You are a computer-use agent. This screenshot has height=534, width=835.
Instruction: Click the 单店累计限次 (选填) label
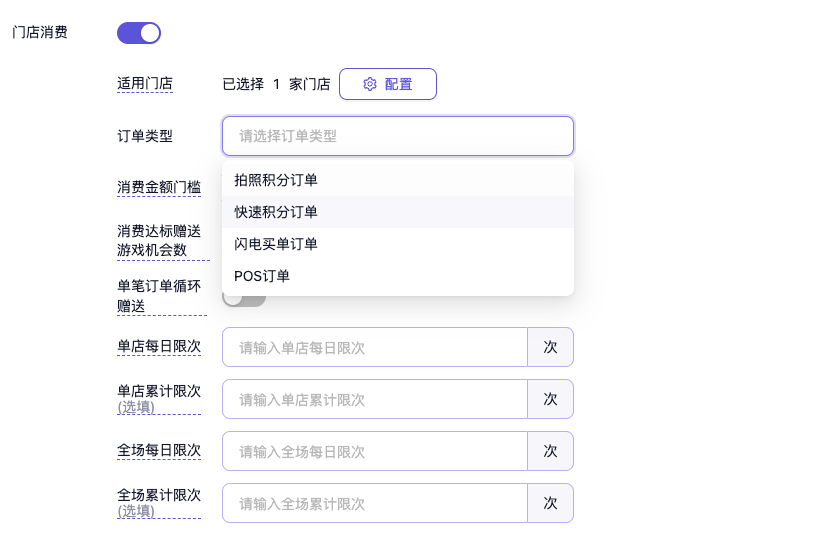[159, 398]
